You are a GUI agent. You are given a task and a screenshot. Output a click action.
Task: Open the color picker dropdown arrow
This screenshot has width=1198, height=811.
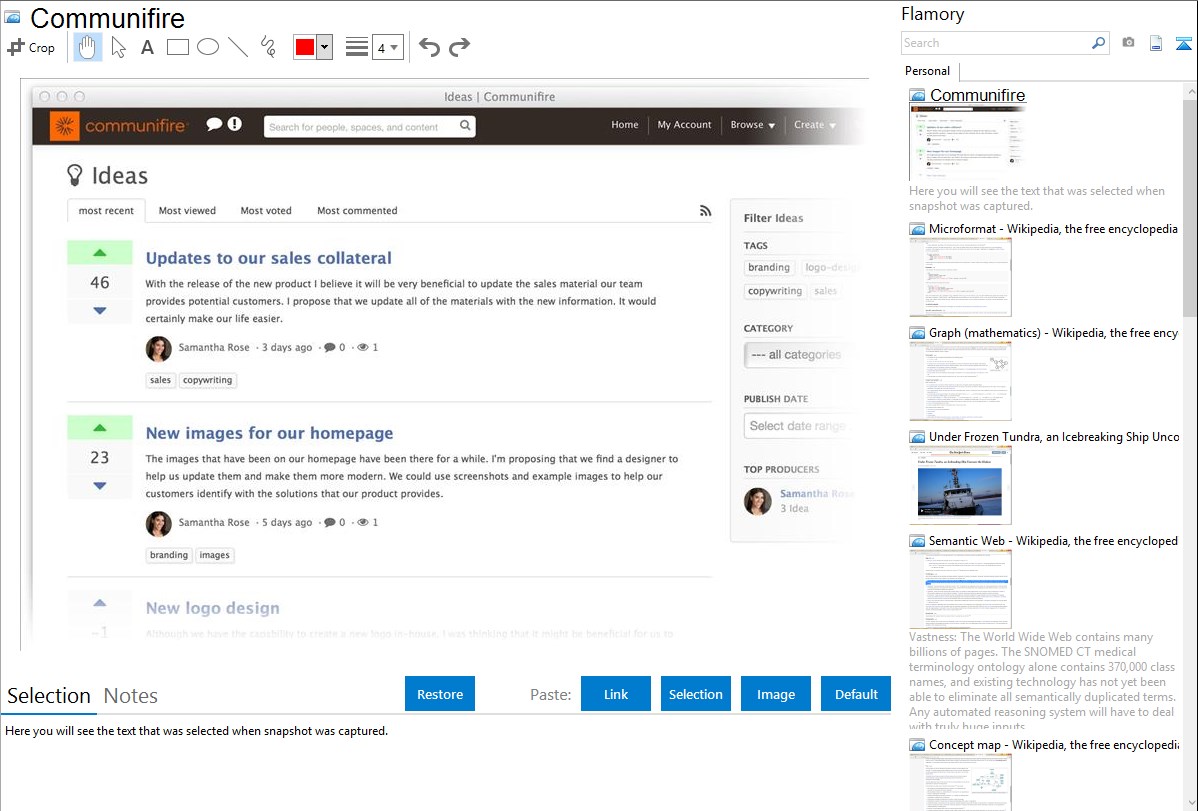[324, 47]
